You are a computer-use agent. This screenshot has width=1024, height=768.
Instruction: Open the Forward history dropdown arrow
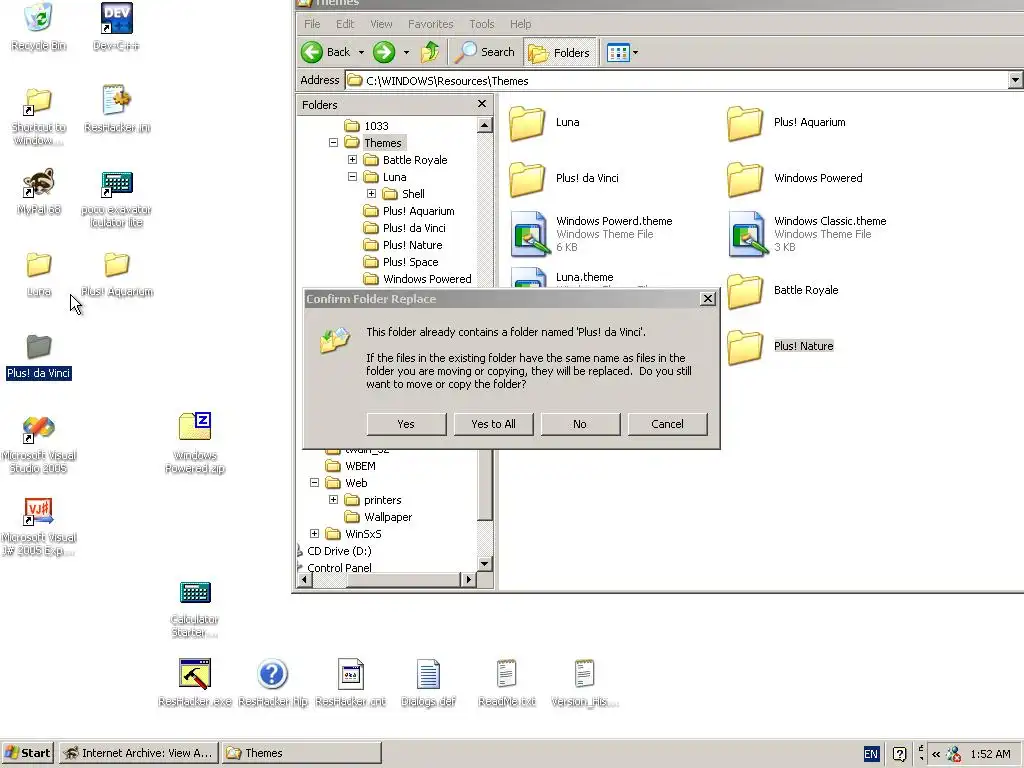tap(406, 53)
